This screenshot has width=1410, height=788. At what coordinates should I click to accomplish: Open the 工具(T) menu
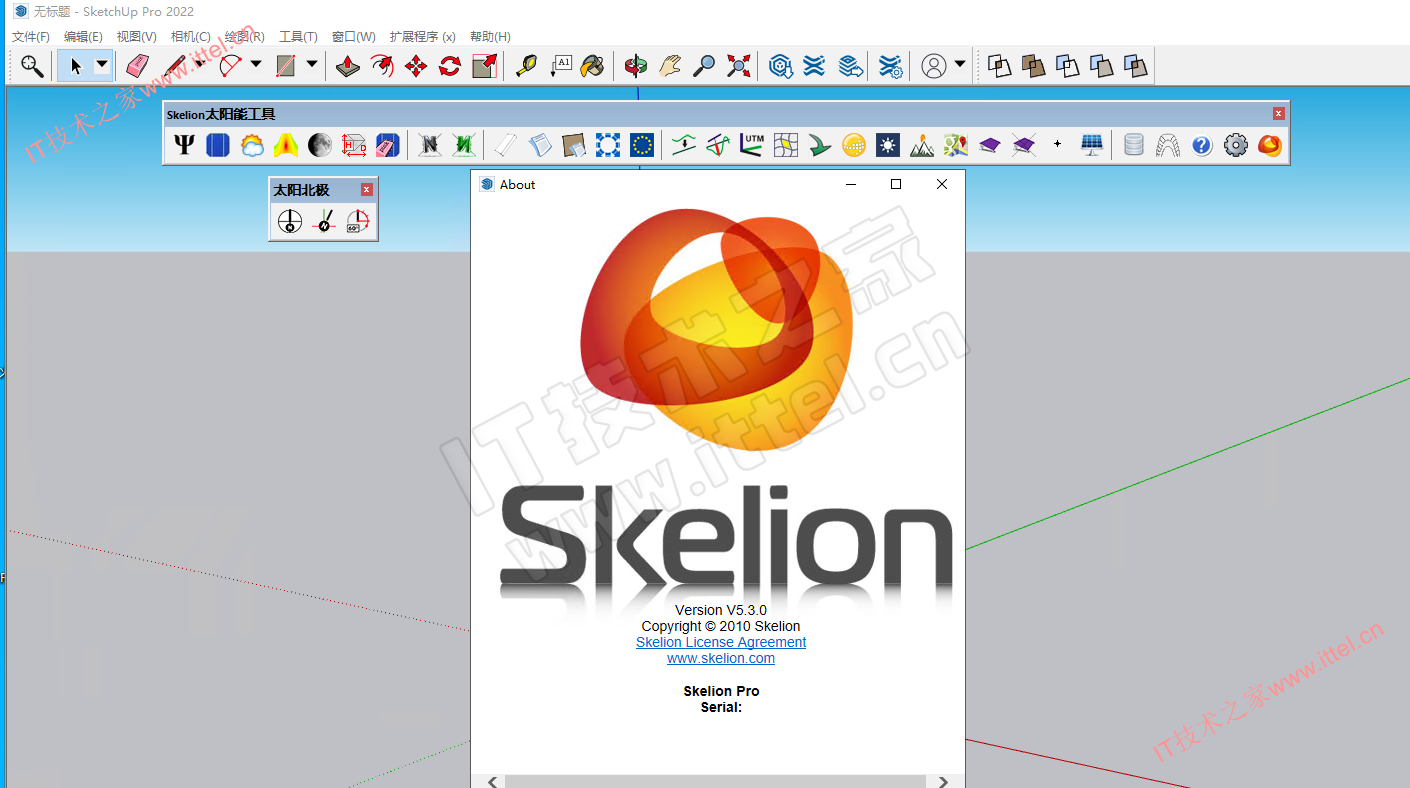(x=298, y=37)
